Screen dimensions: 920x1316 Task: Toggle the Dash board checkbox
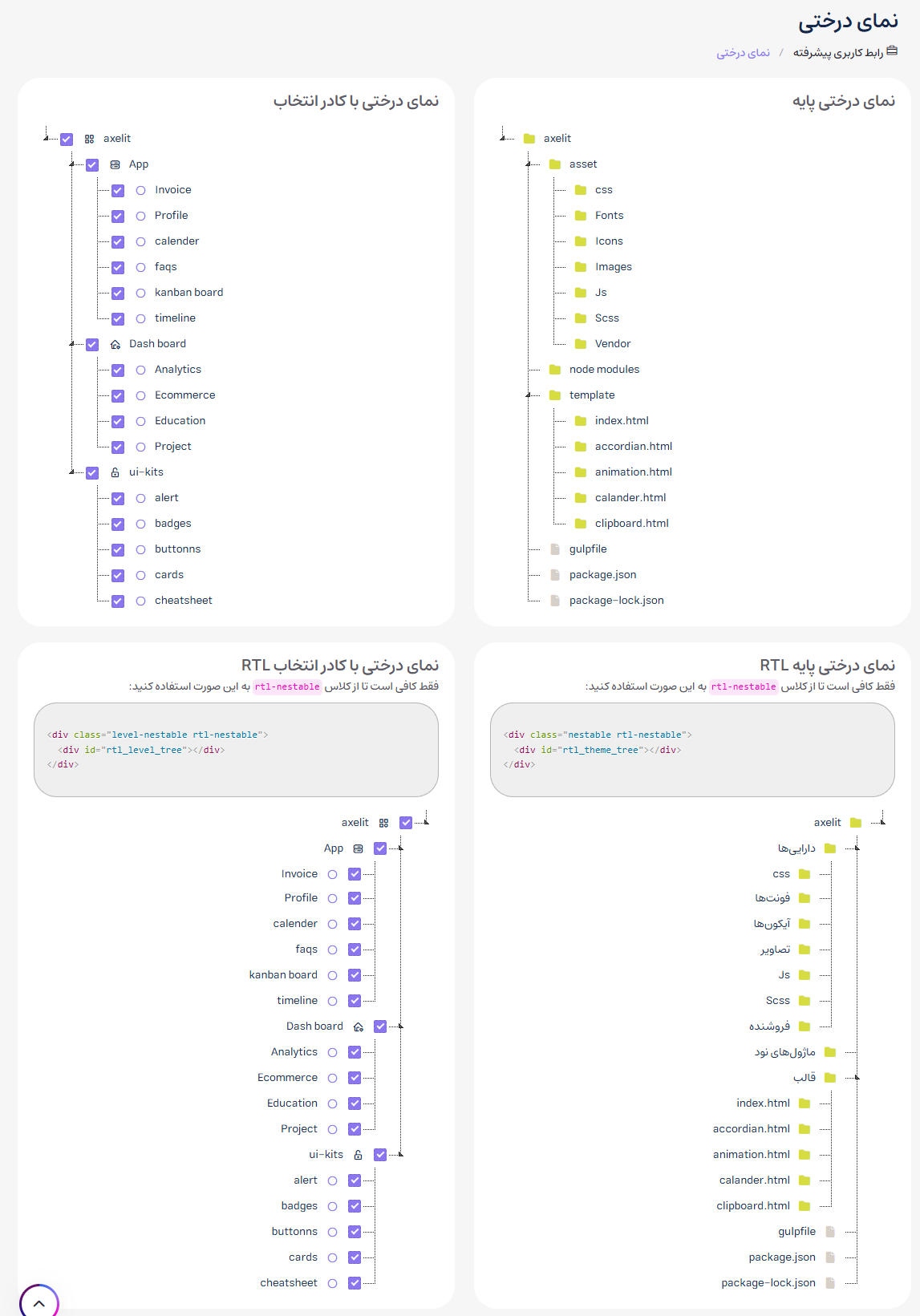point(92,343)
